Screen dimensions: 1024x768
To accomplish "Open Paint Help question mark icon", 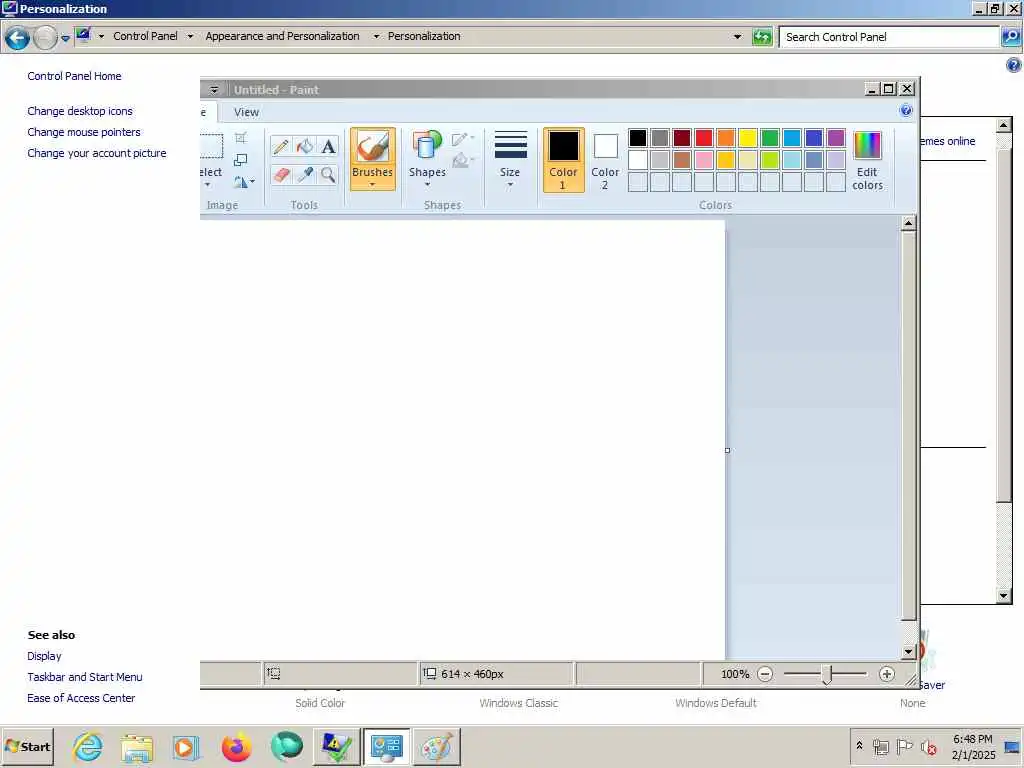I will 906,110.
